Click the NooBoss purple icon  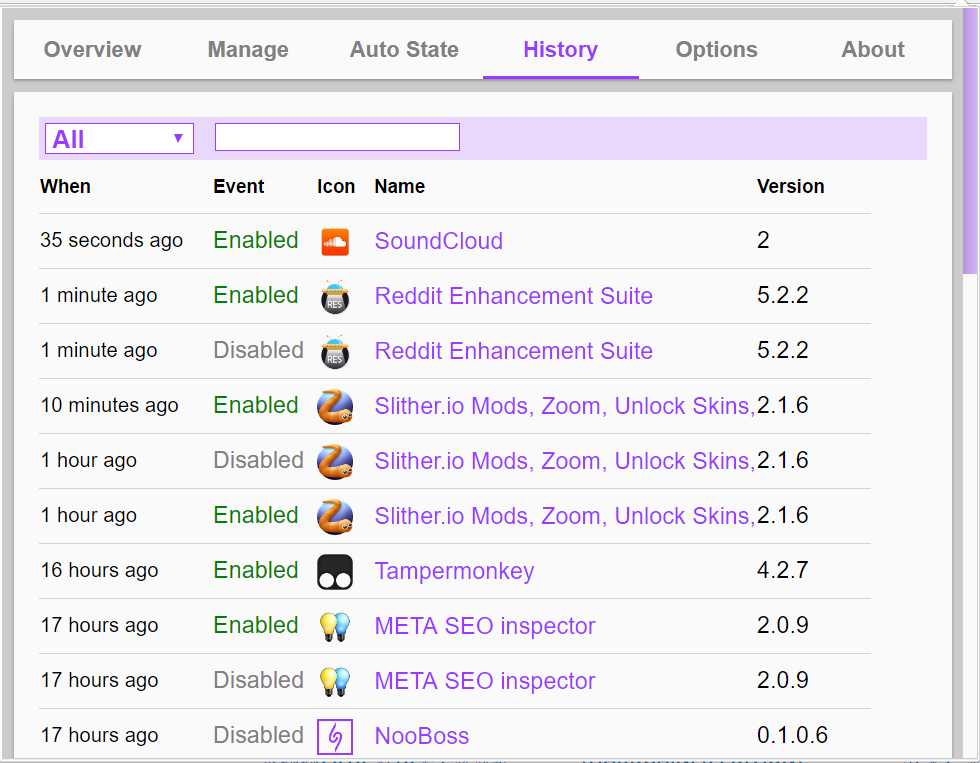click(x=335, y=737)
